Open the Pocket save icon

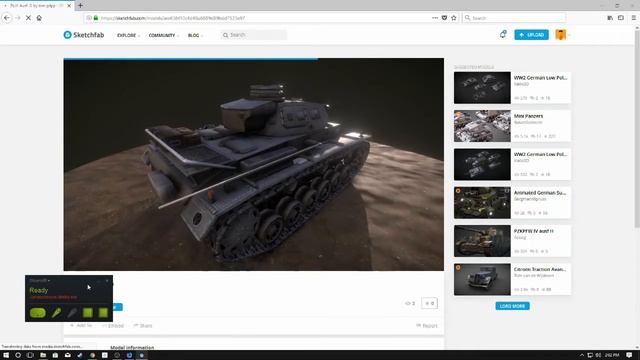(x=444, y=18)
